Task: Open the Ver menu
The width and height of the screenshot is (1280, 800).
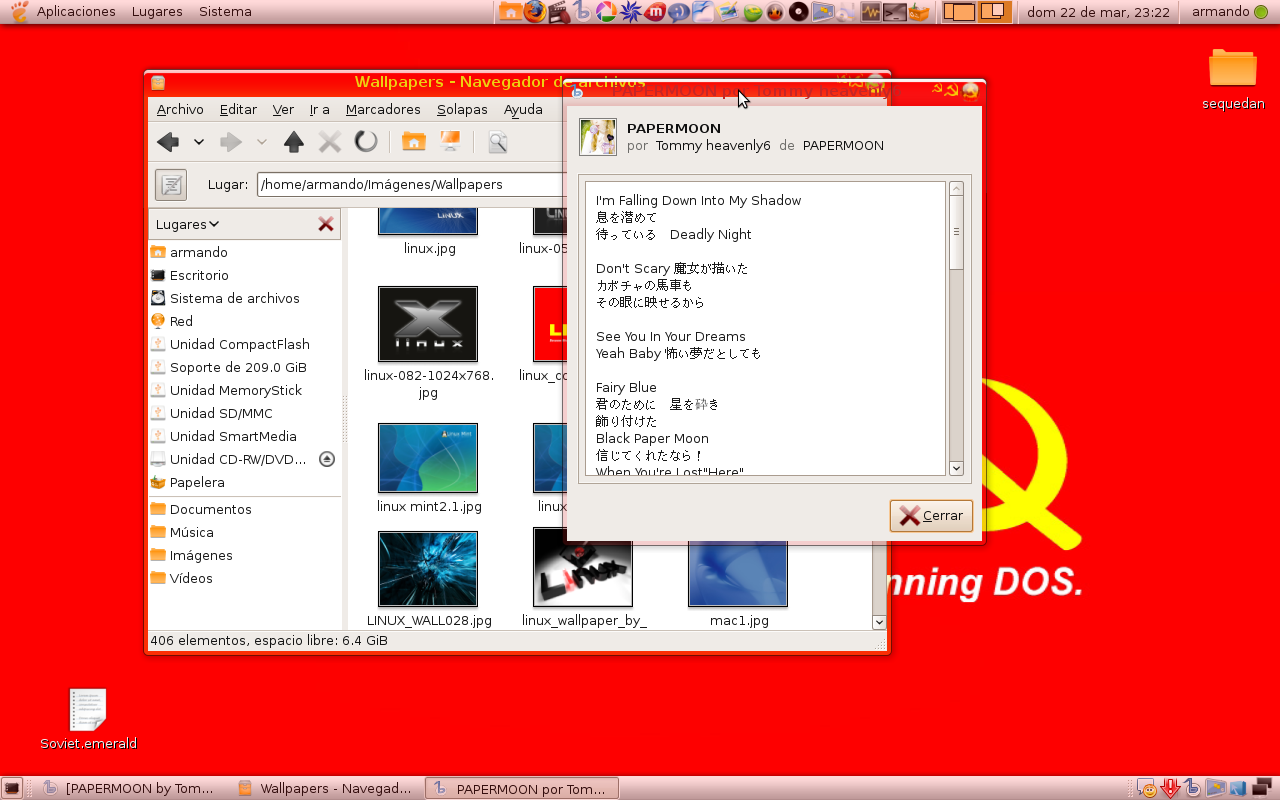Action: point(283,109)
